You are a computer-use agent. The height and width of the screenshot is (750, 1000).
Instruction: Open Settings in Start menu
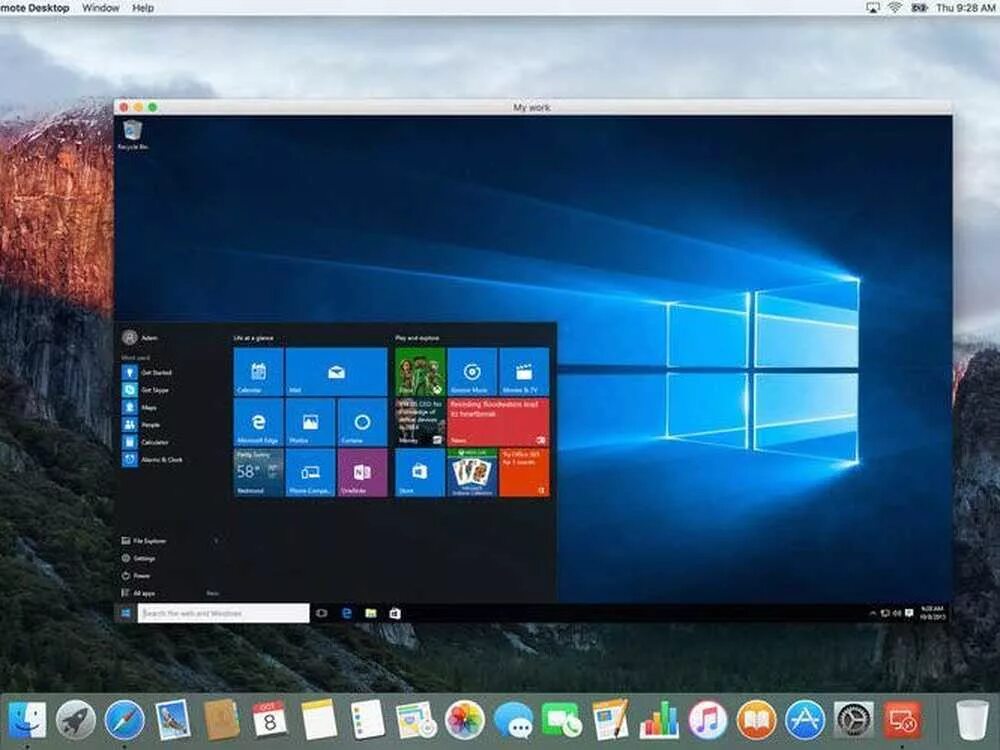pyautogui.click(x=138, y=558)
